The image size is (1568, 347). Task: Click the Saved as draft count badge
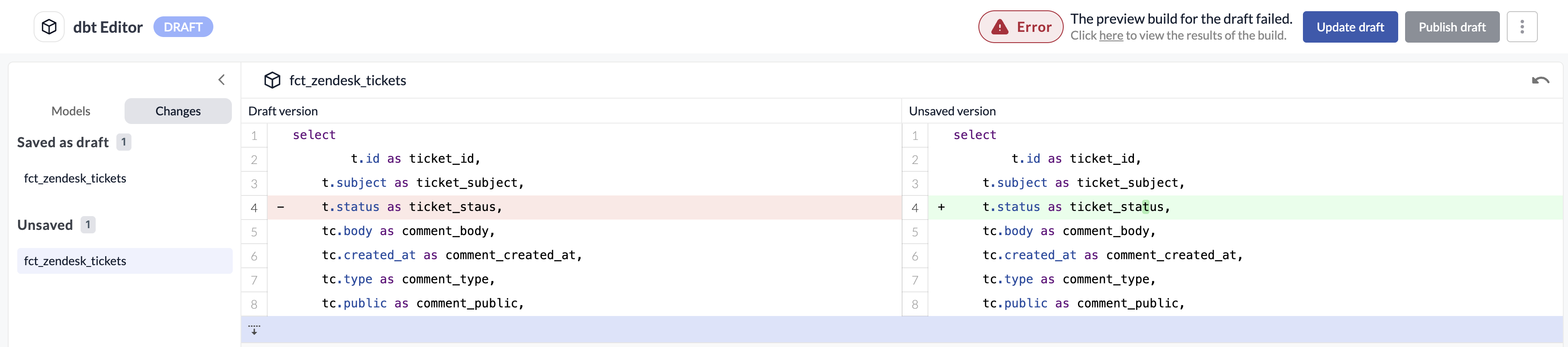[x=124, y=142]
